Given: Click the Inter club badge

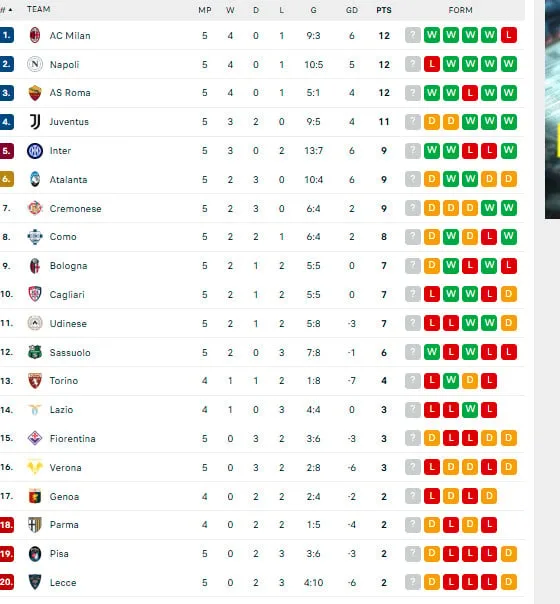Looking at the screenshot, I should [x=35, y=151].
